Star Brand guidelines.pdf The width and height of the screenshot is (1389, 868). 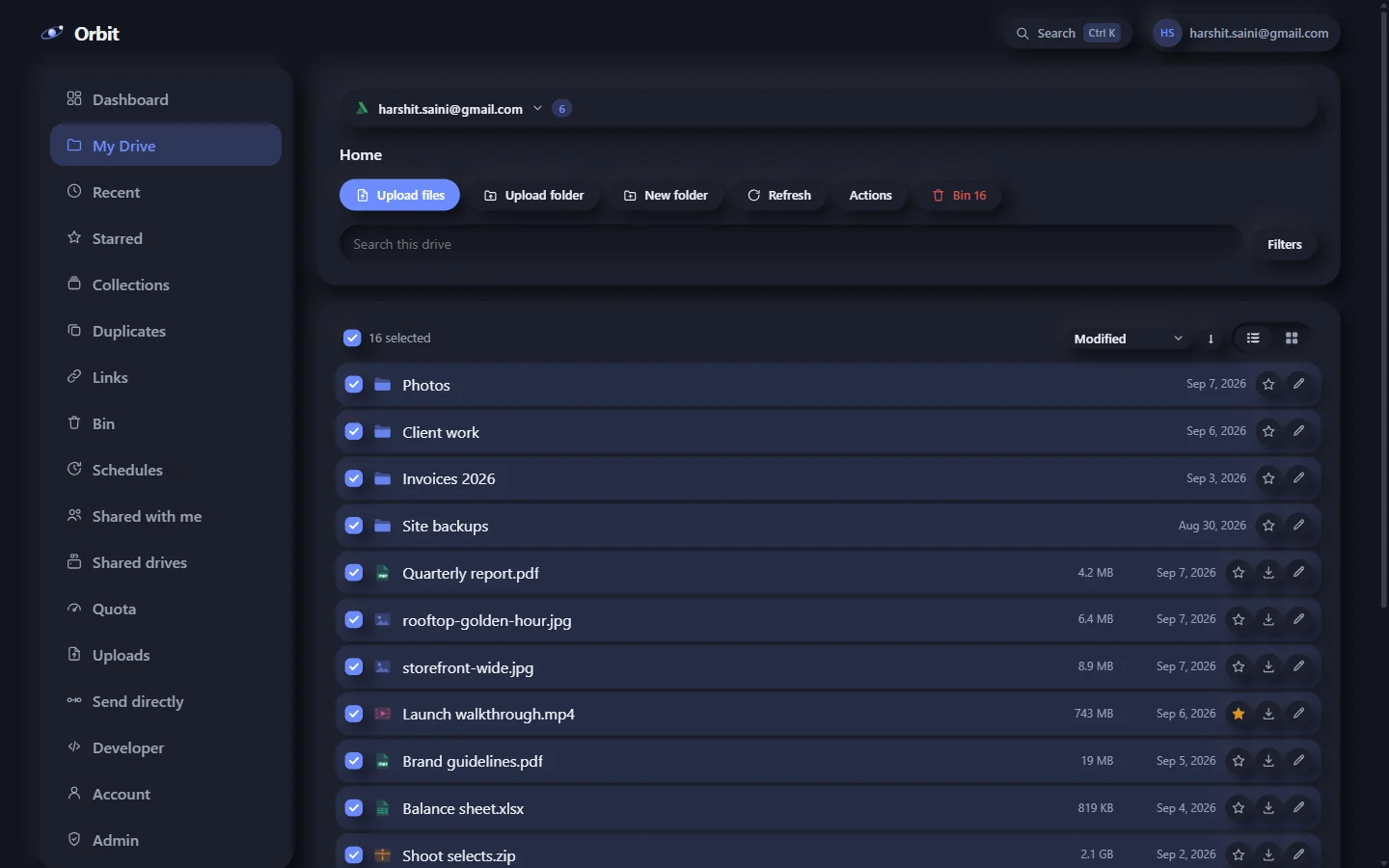pyautogui.click(x=1239, y=761)
